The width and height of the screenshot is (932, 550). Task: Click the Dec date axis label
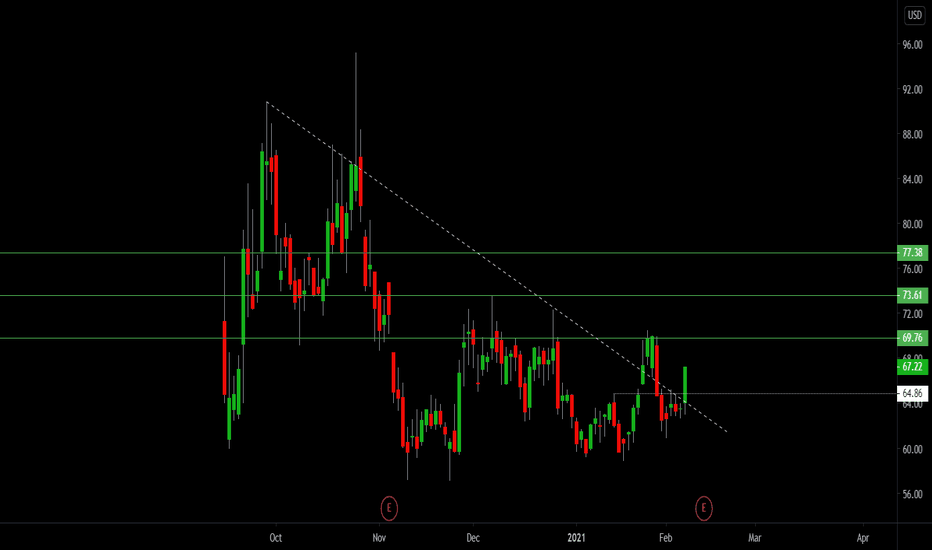pos(473,538)
